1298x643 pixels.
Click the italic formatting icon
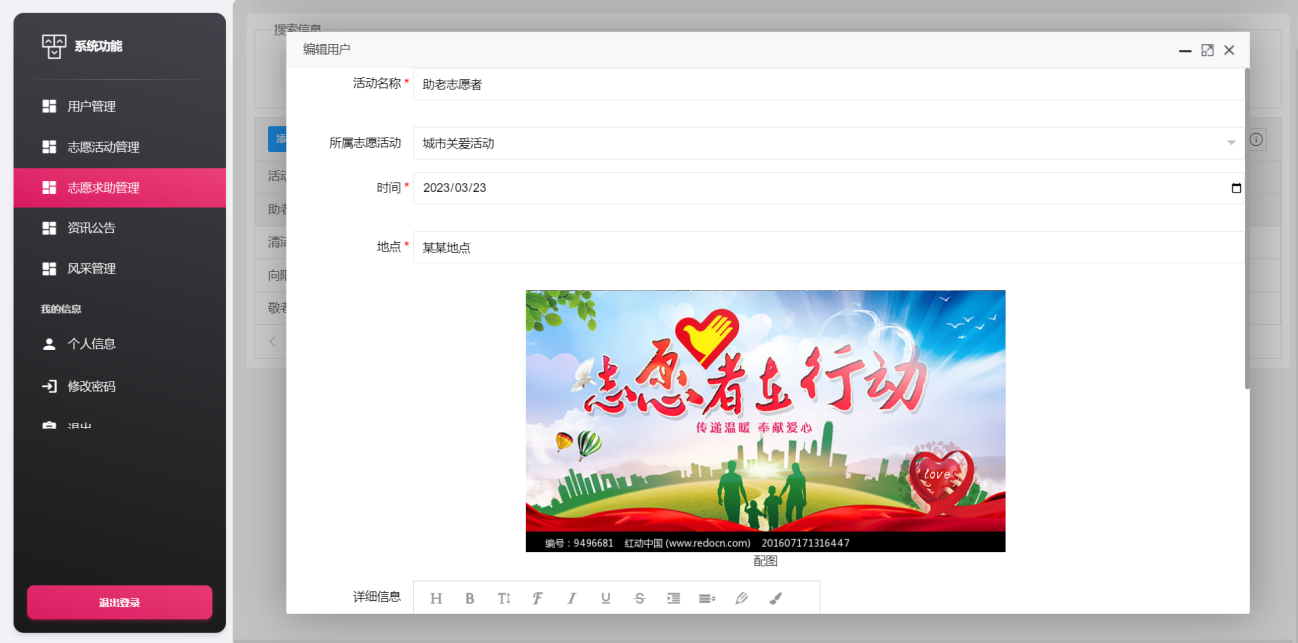click(x=572, y=598)
